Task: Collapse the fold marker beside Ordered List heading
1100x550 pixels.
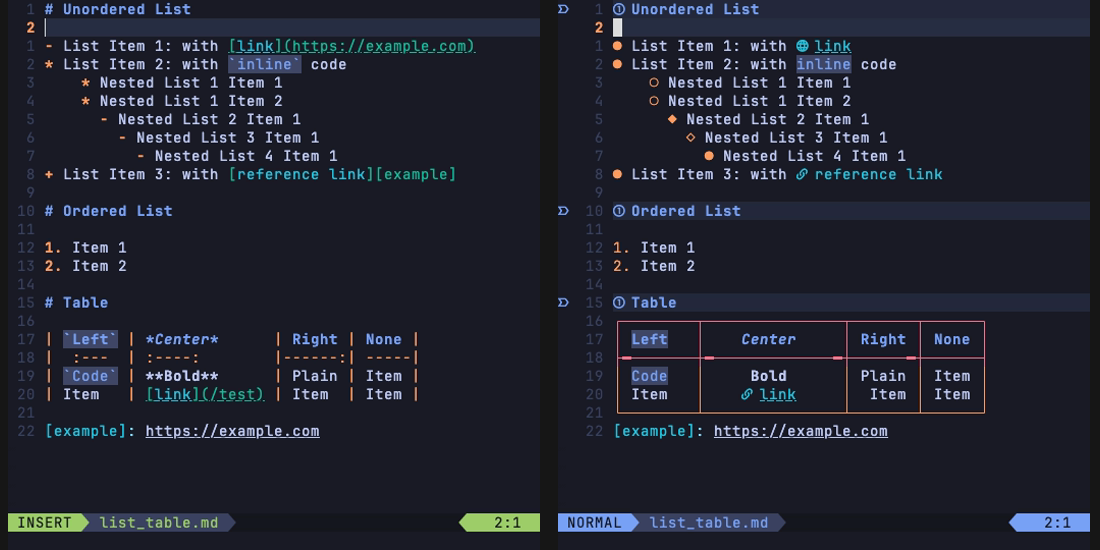Action: [x=563, y=211]
